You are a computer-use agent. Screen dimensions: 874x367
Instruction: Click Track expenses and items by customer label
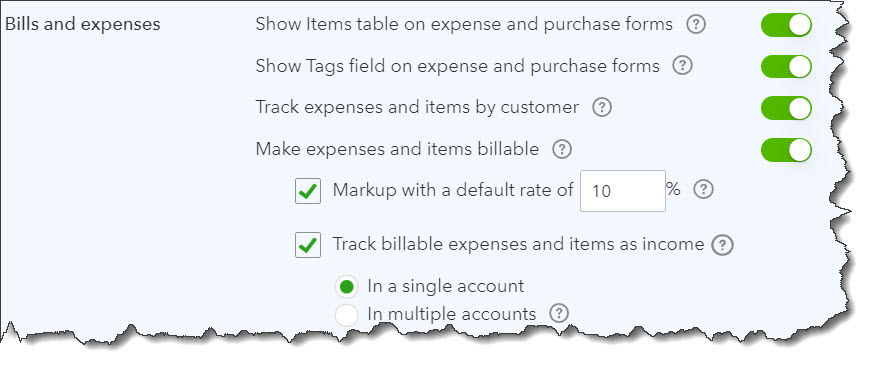pos(417,107)
